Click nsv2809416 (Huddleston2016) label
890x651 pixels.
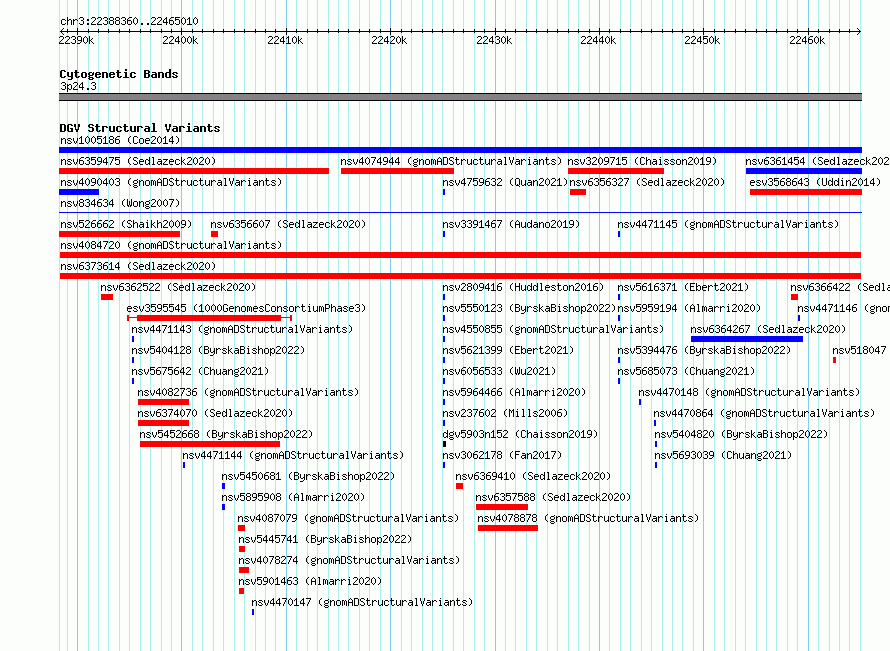coord(523,287)
